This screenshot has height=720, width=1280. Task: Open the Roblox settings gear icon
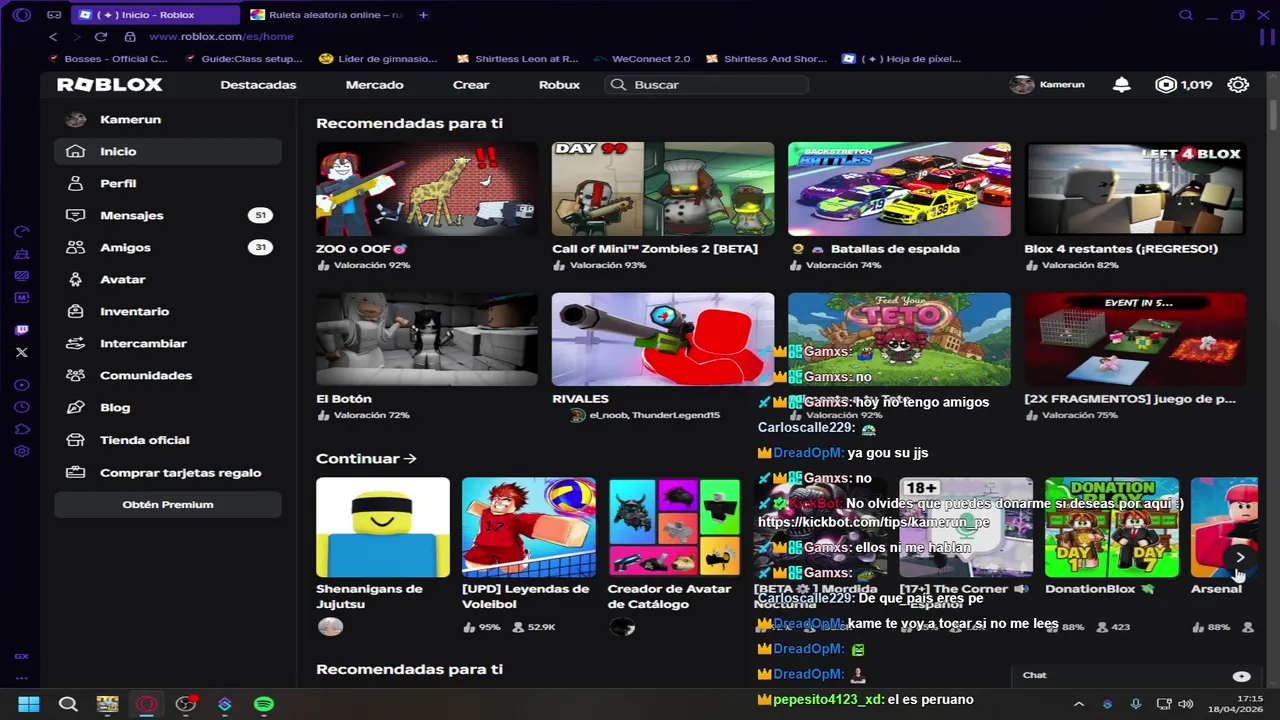(1238, 85)
